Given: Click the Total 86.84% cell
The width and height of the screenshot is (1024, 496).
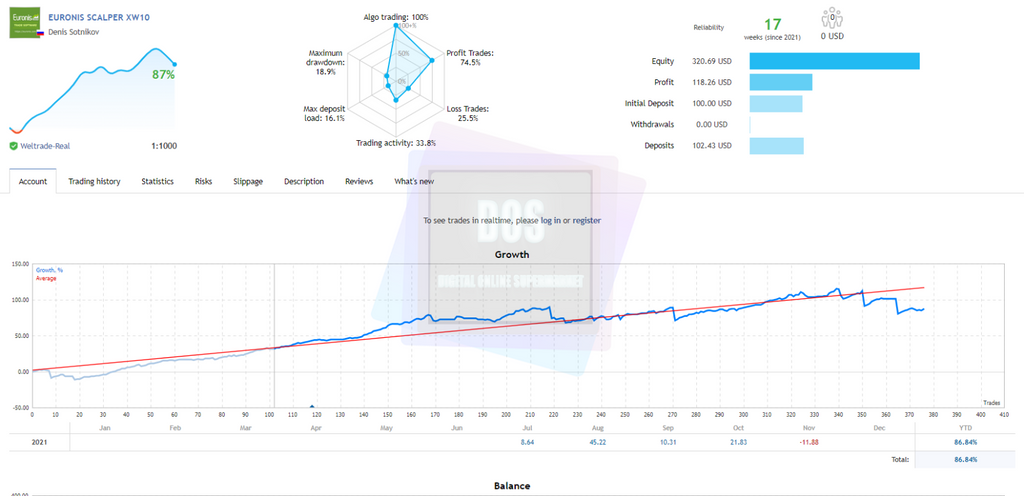Looking at the screenshot, I should point(965,460).
